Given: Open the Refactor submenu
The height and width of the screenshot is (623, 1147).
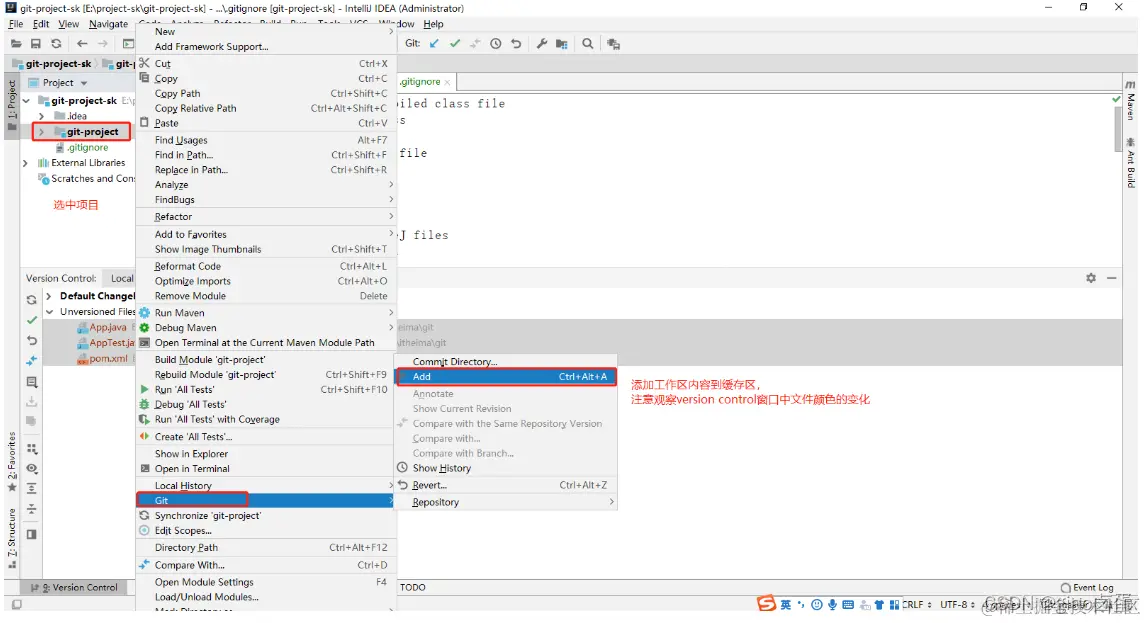Looking at the screenshot, I should point(266,216).
